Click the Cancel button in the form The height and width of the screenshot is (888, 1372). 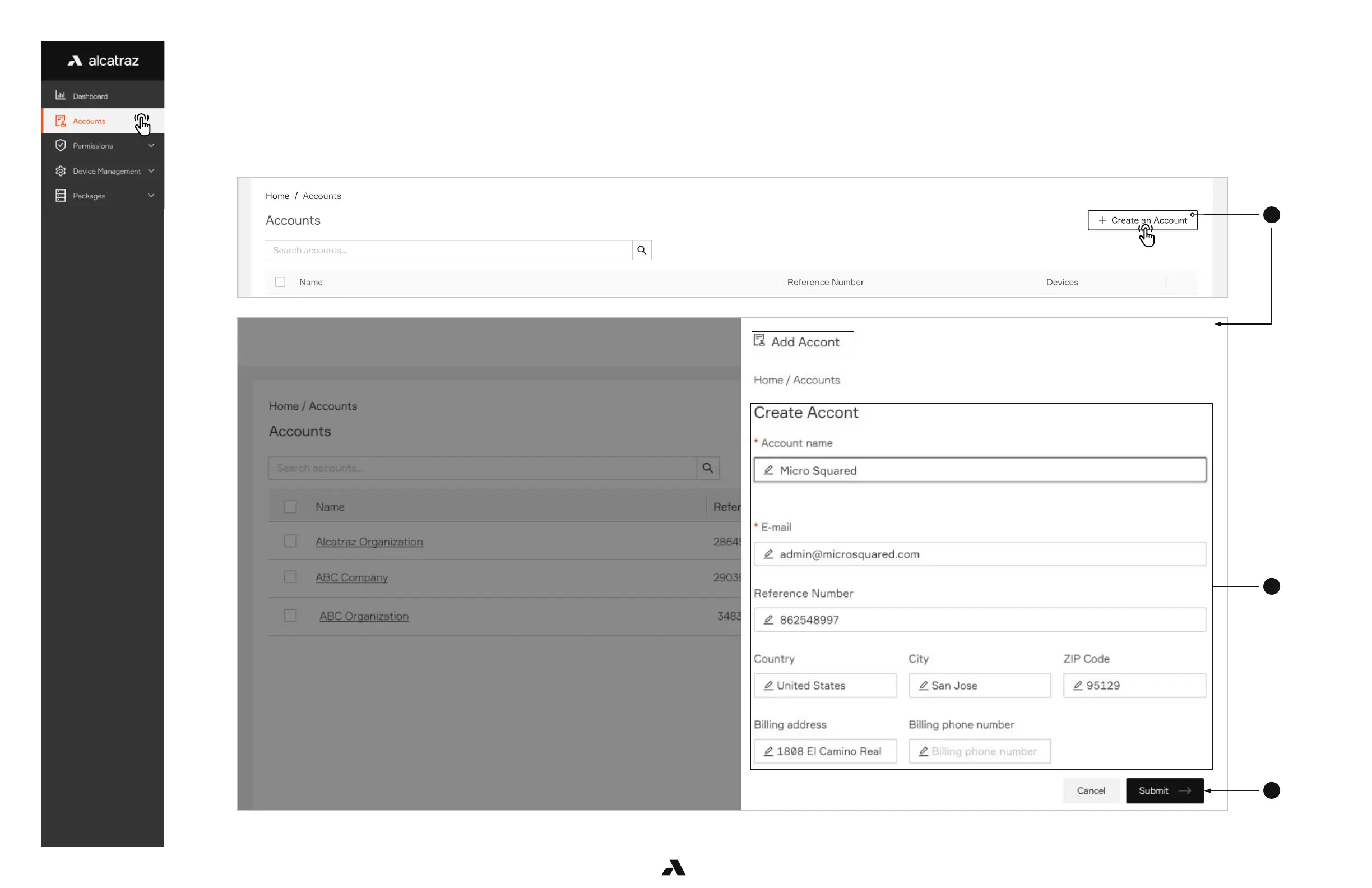tap(1091, 790)
